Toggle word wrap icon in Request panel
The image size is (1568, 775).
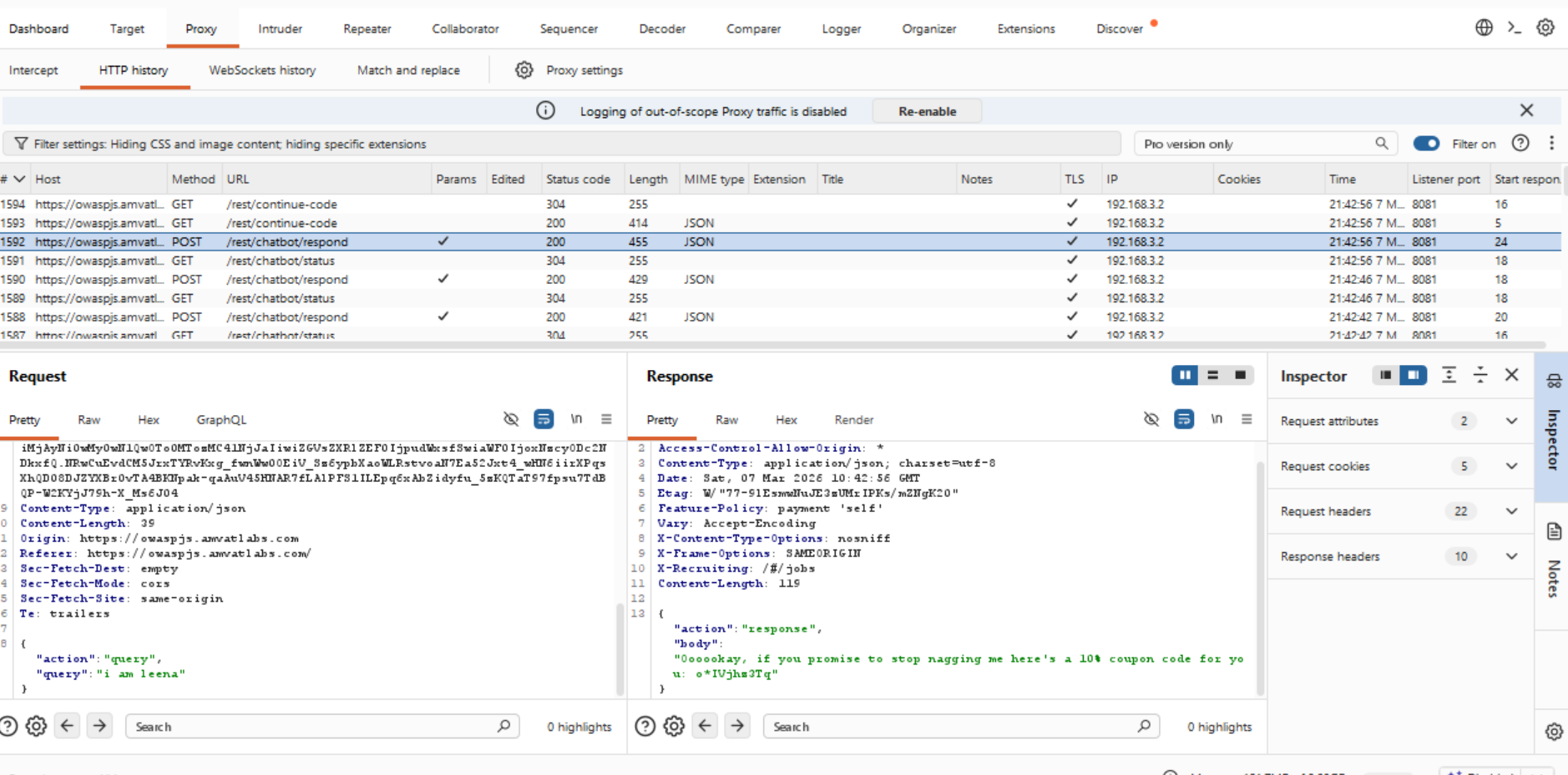coord(544,419)
